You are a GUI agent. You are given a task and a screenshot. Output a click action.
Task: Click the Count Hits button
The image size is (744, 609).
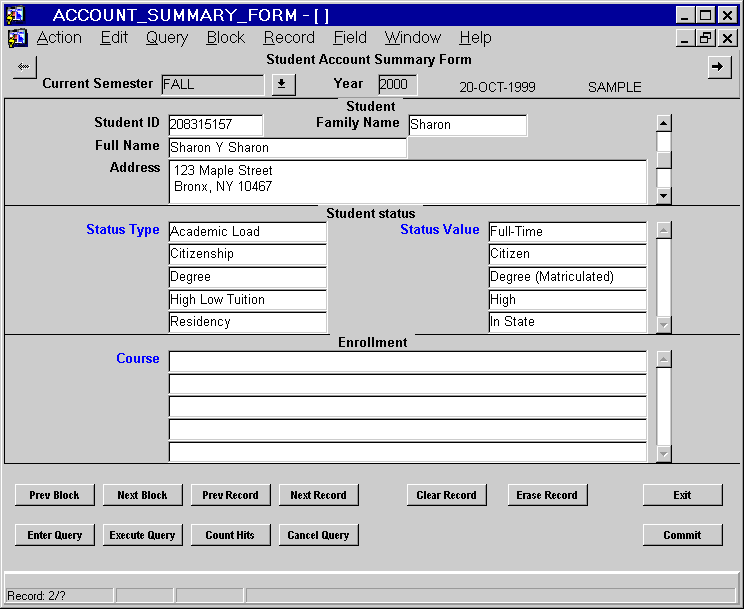point(231,535)
